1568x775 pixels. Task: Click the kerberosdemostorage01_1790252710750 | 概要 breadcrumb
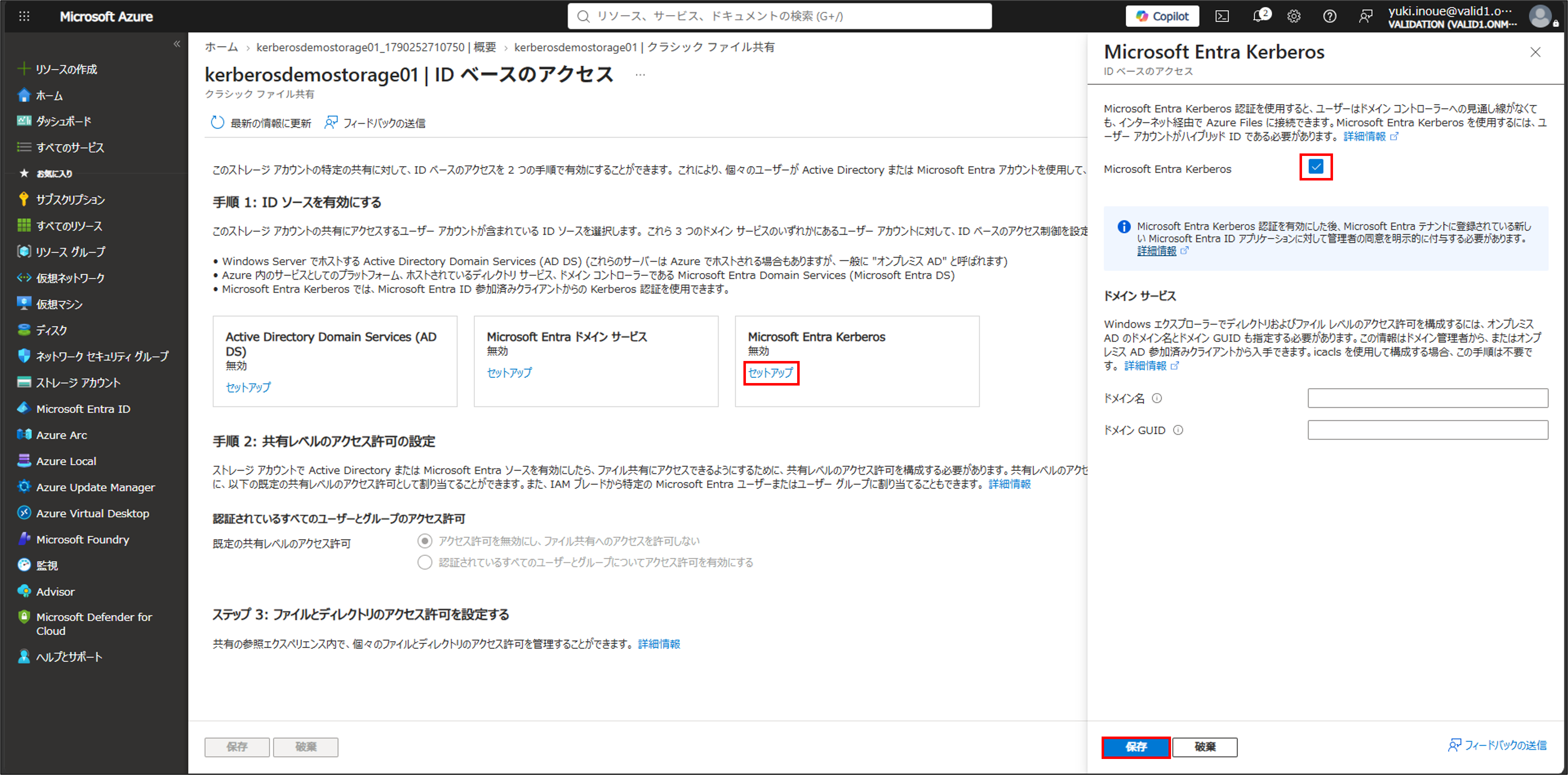click(376, 47)
